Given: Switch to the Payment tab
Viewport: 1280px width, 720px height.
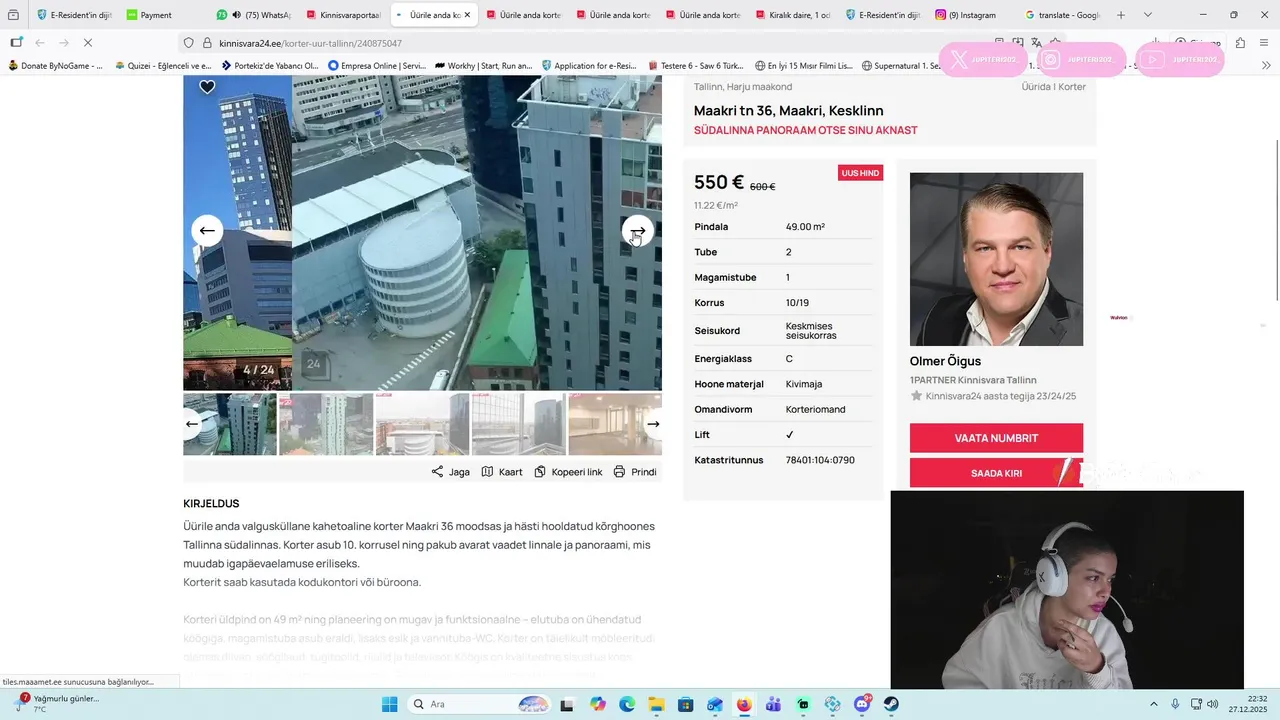Looking at the screenshot, I should coord(162,15).
